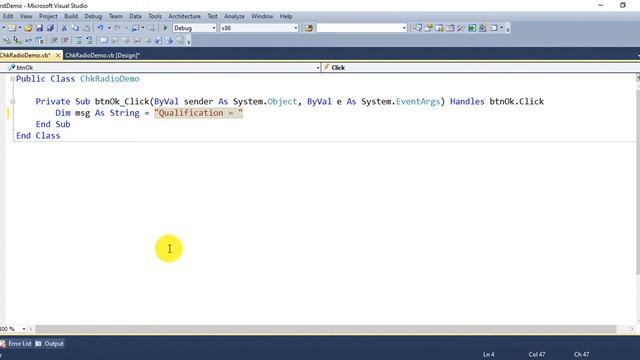Viewport: 640px width, 360px height.
Task: Click the Display Quick Info icon
Action: [28, 40]
